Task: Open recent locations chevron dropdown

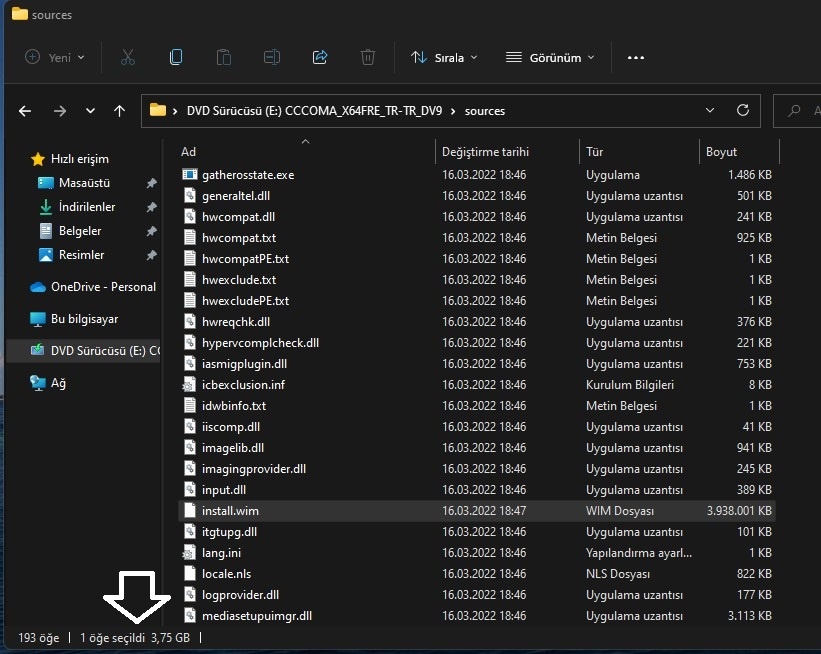Action: coord(90,111)
